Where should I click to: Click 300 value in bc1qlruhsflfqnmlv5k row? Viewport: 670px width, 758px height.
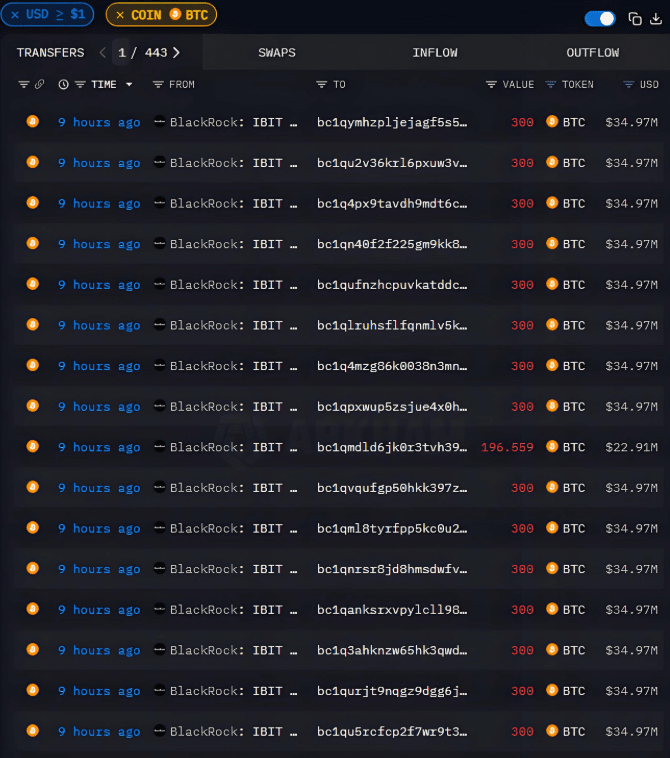tap(523, 325)
